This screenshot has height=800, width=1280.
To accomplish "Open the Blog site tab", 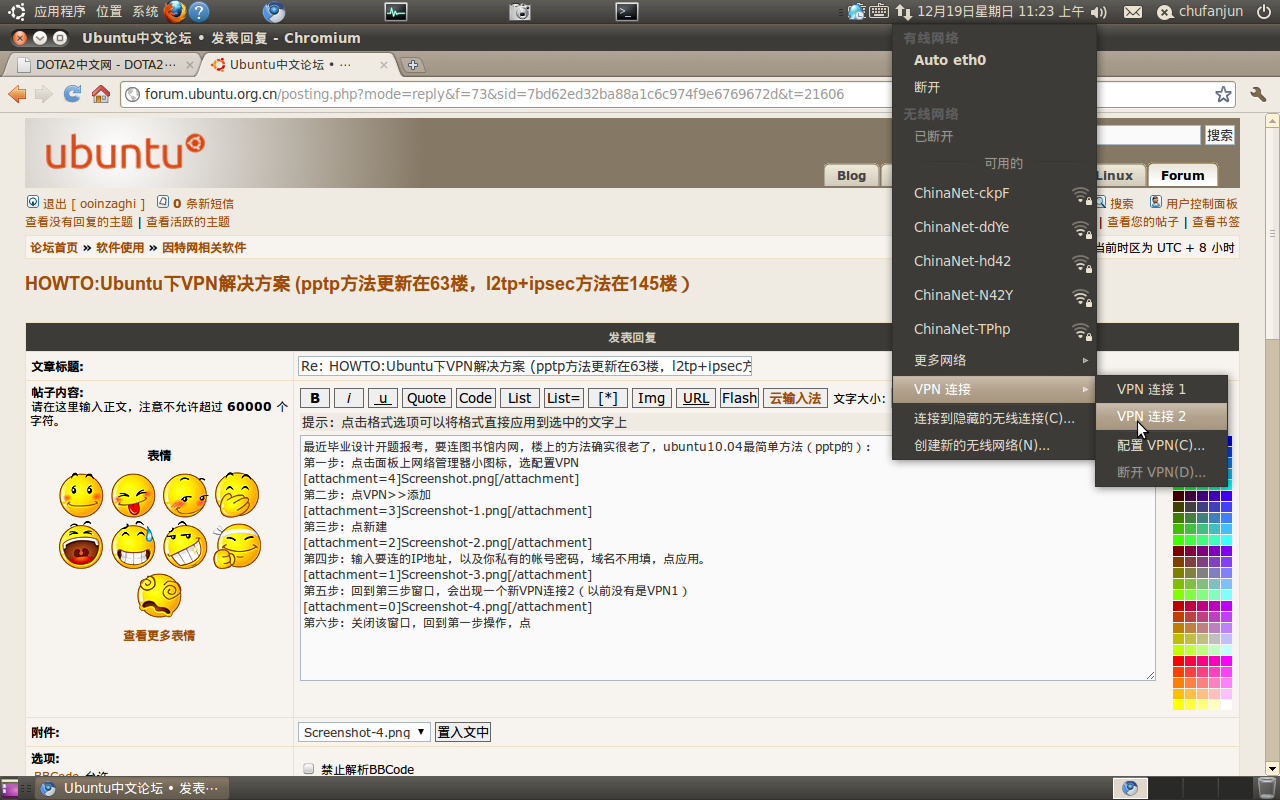I will [x=851, y=175].
